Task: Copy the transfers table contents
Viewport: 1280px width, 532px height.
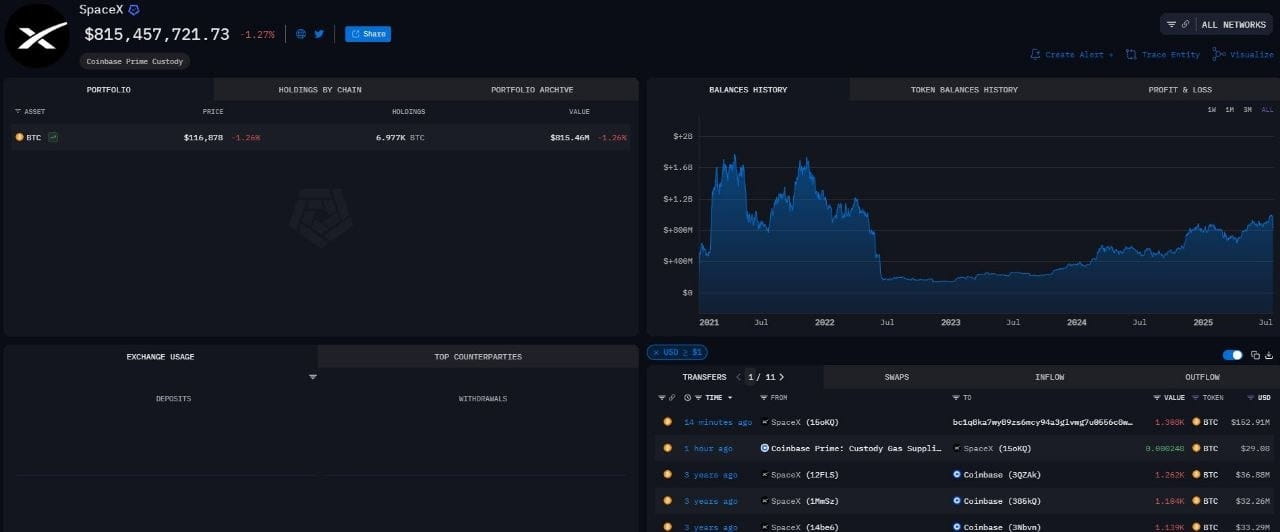Action: [x=1255, y=355]
